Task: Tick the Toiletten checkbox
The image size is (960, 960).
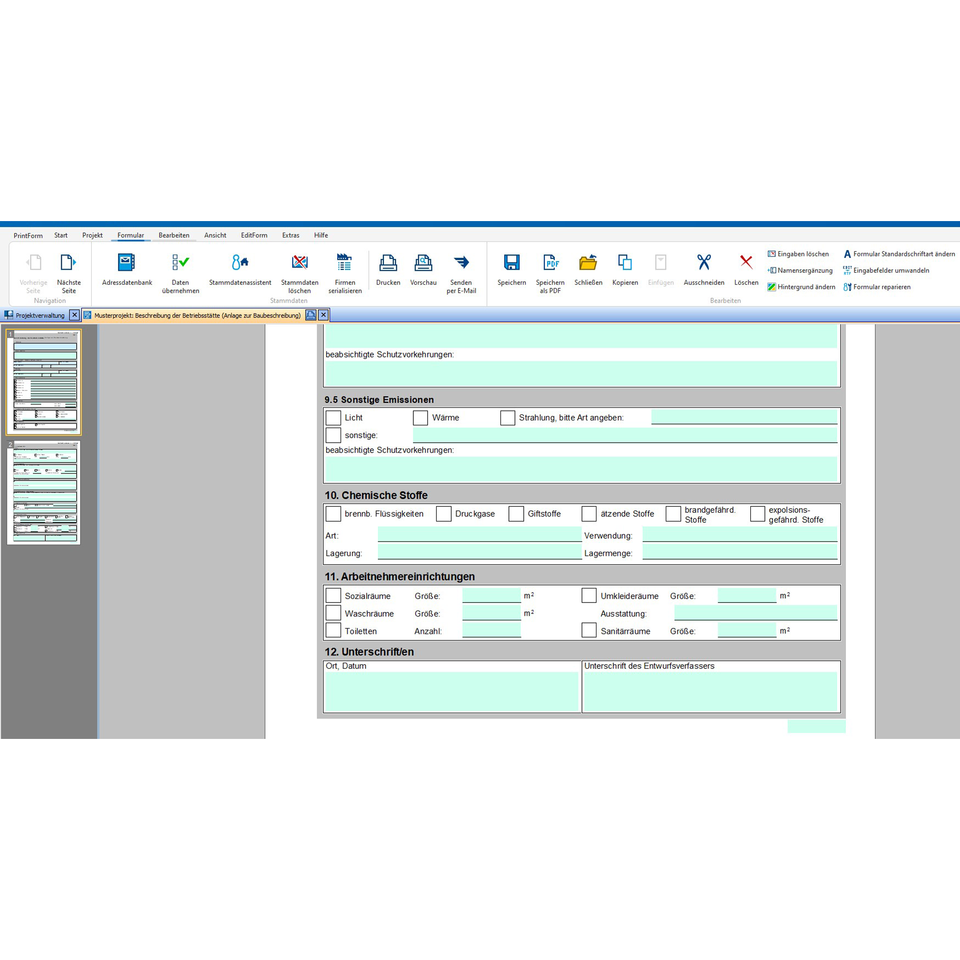Action: [x=333, y=630]
